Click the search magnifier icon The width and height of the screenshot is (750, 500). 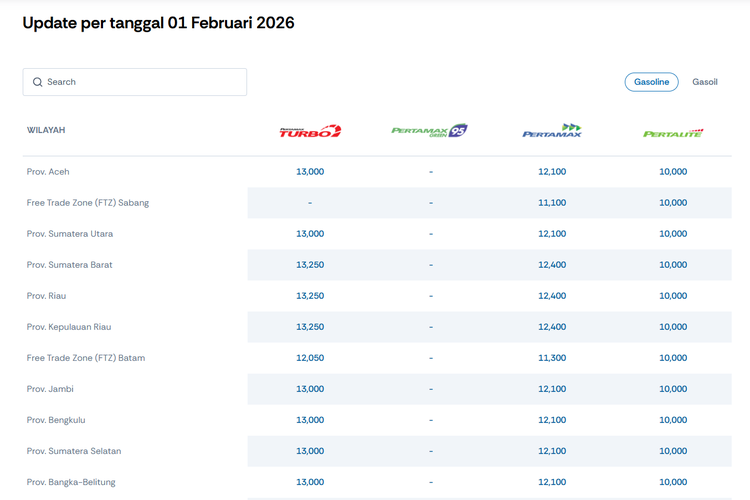coord(37,82)
